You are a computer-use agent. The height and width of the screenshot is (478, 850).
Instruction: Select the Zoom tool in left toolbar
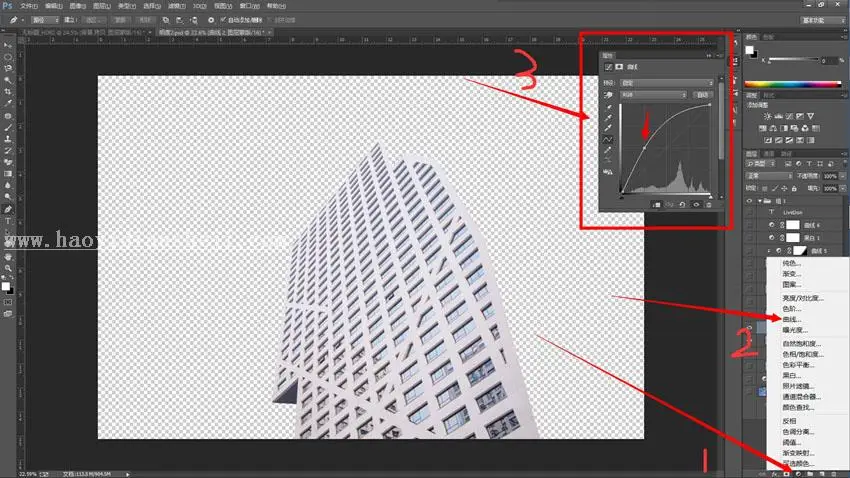pyautogui.click(x=8, y=268)
